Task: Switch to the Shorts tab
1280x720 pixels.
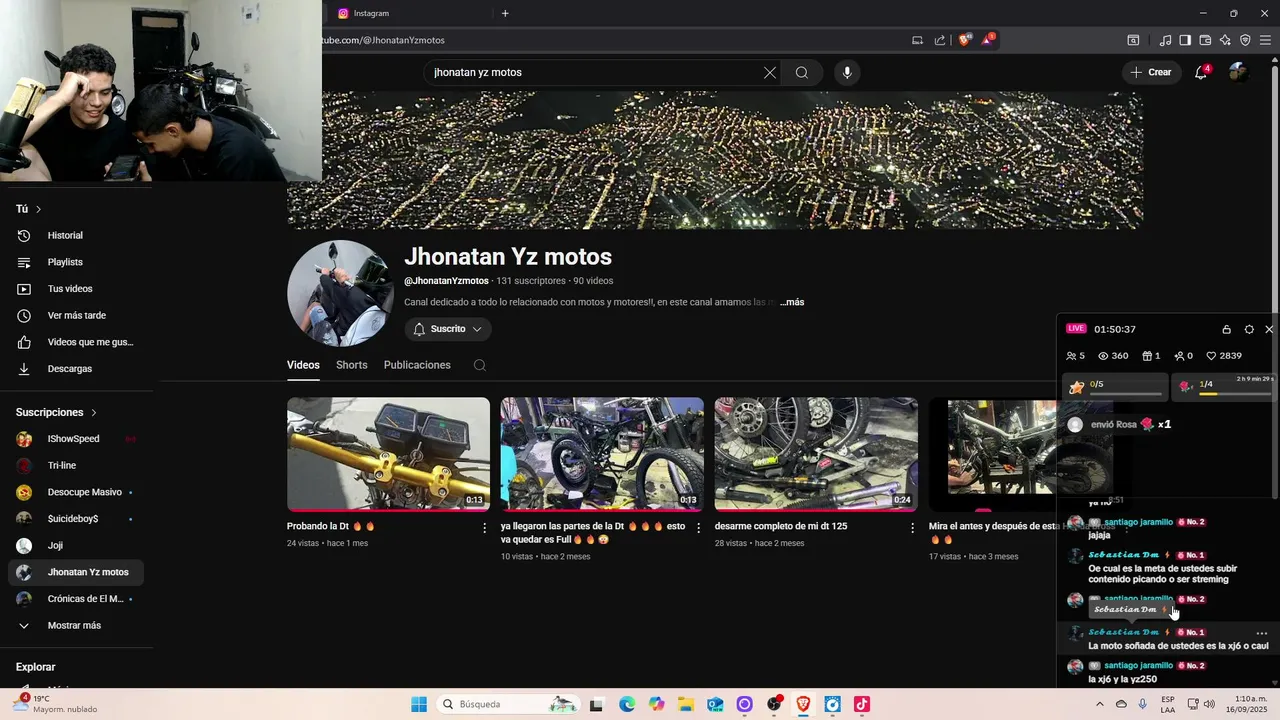Action: [352, 365]
